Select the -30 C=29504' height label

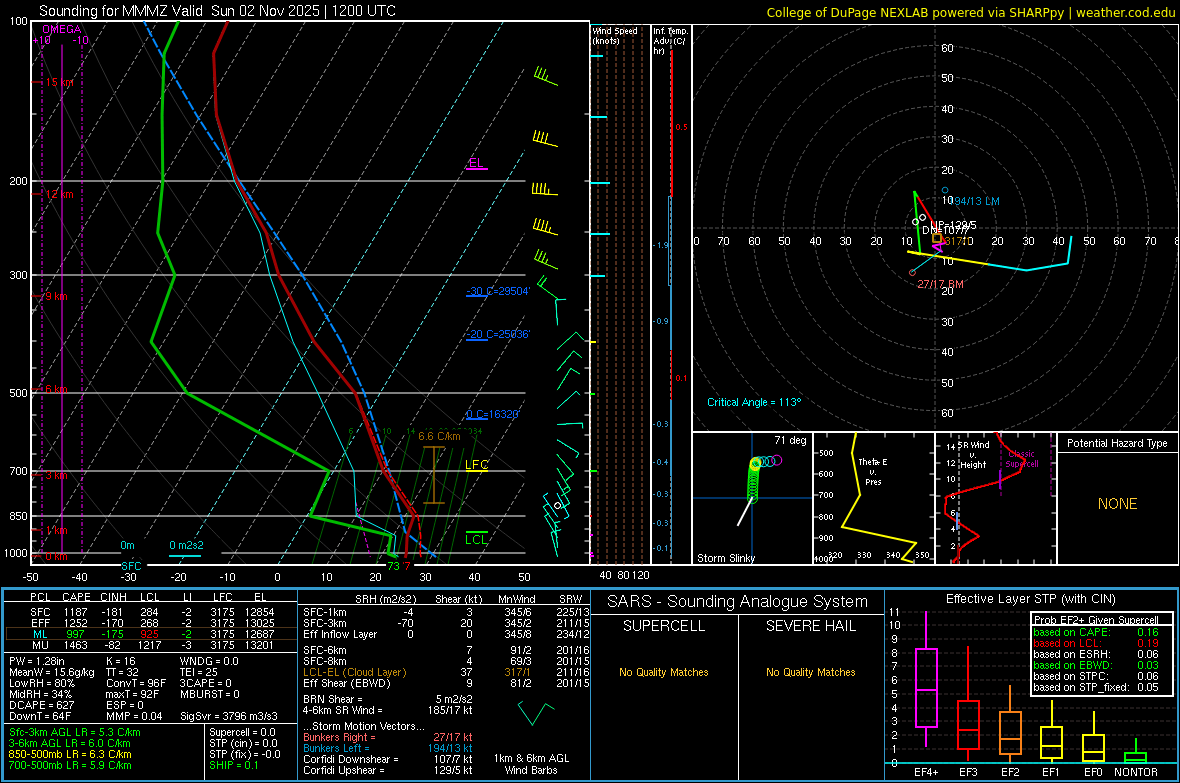[x=498, y=291]
